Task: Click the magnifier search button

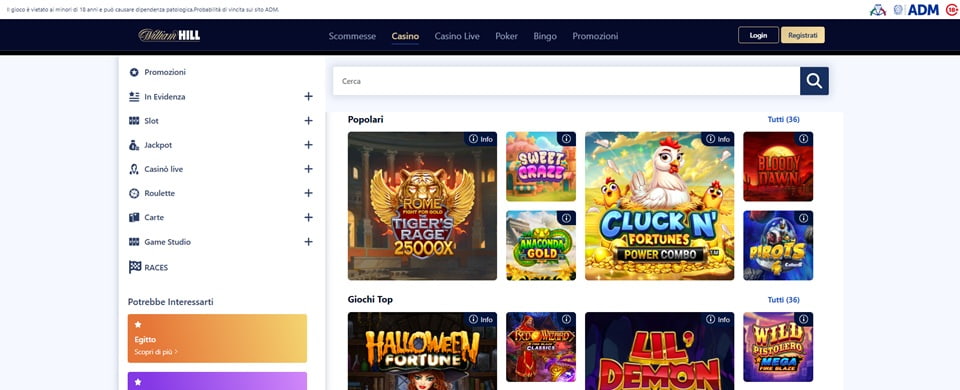Action: pos(814,81)
